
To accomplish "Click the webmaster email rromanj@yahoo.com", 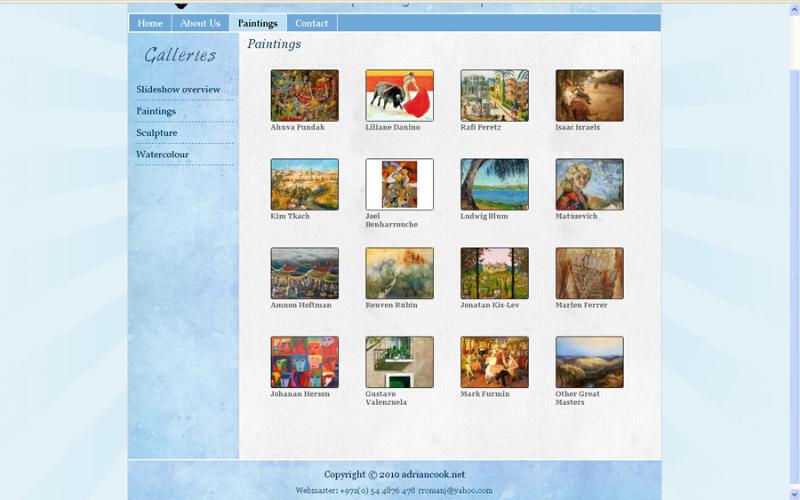I will pyautogui.click(x=455, y=491).
